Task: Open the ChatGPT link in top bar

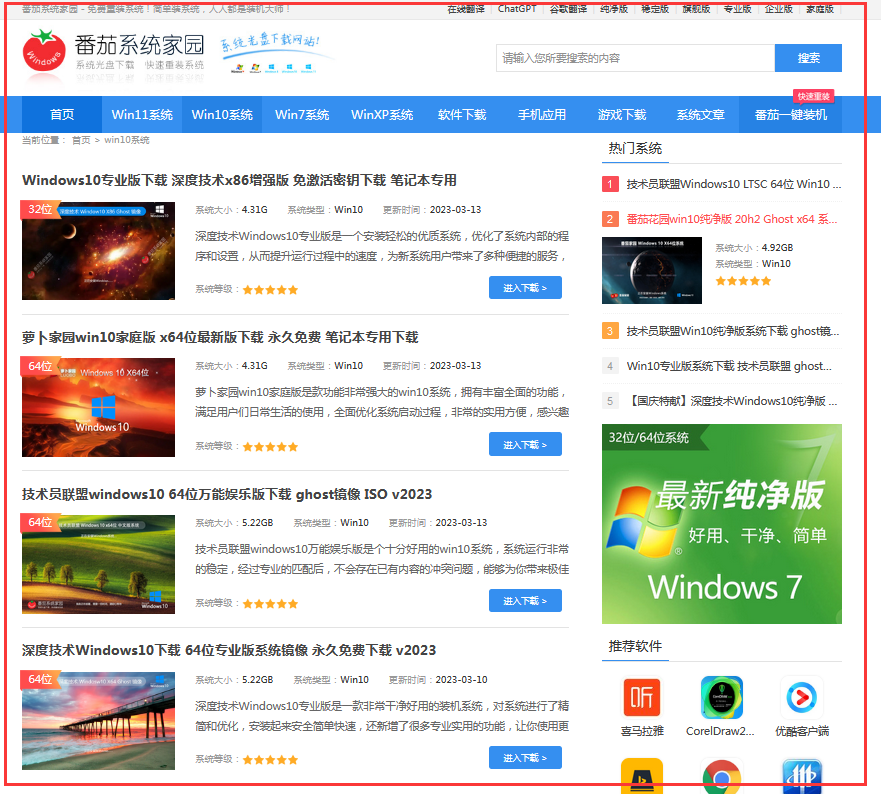Action: coord(517,9)
